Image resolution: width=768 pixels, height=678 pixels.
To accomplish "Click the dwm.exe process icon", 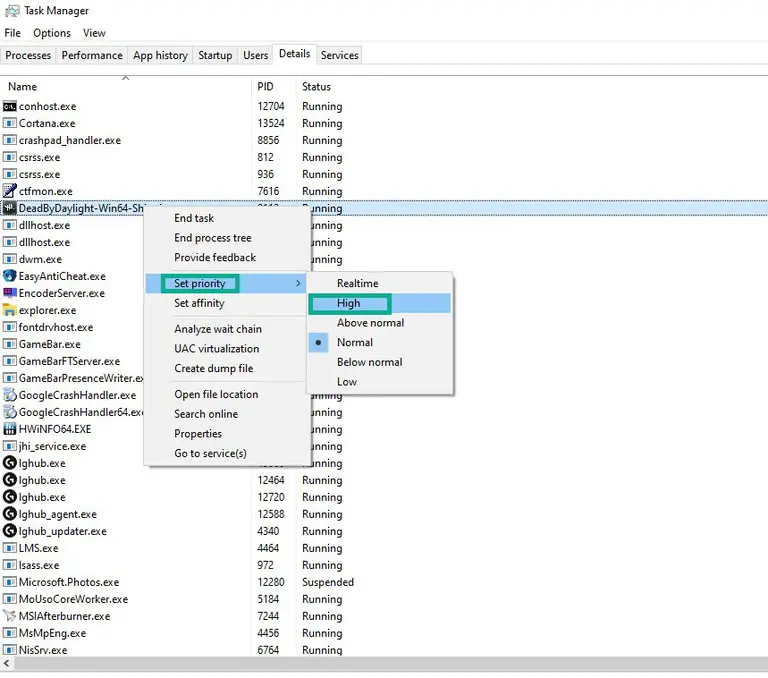I will click(x=9, y=259).
